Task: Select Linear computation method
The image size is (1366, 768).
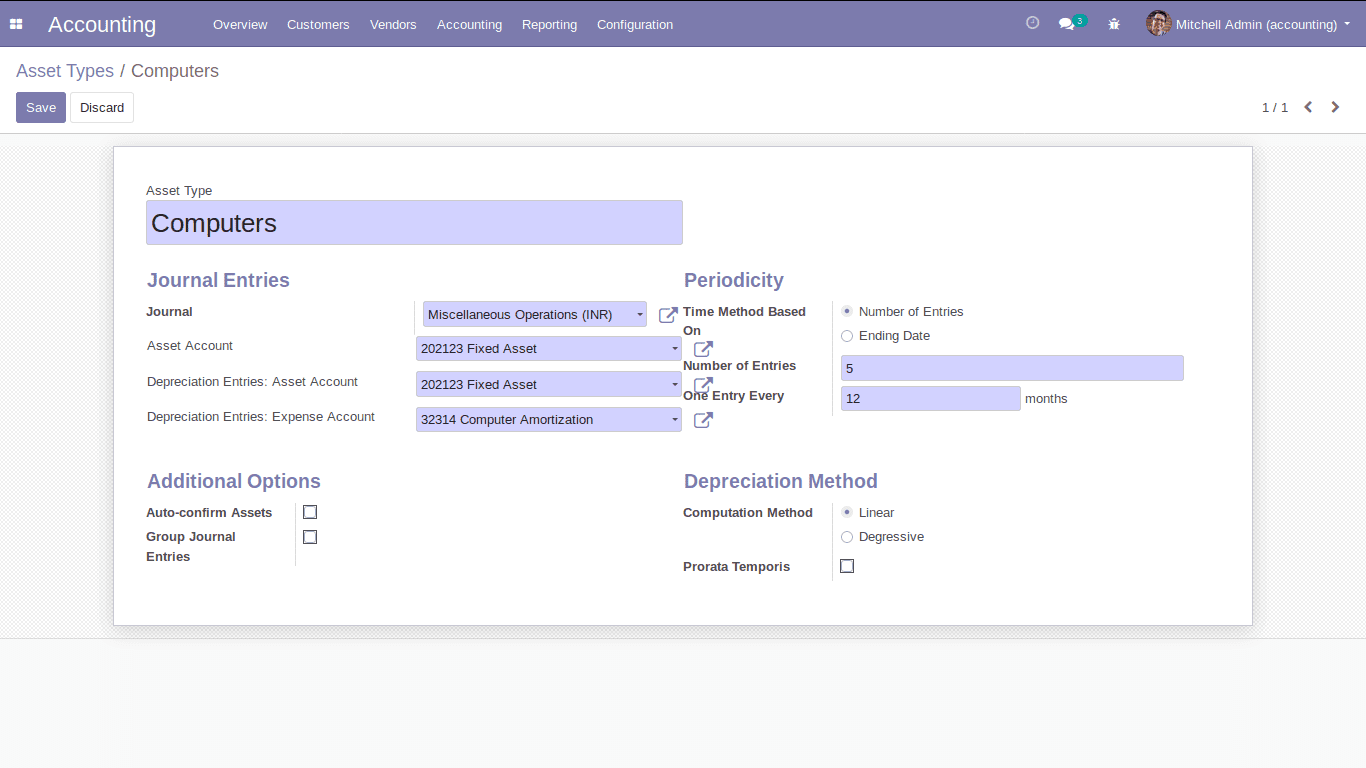Action: point(847,513)
